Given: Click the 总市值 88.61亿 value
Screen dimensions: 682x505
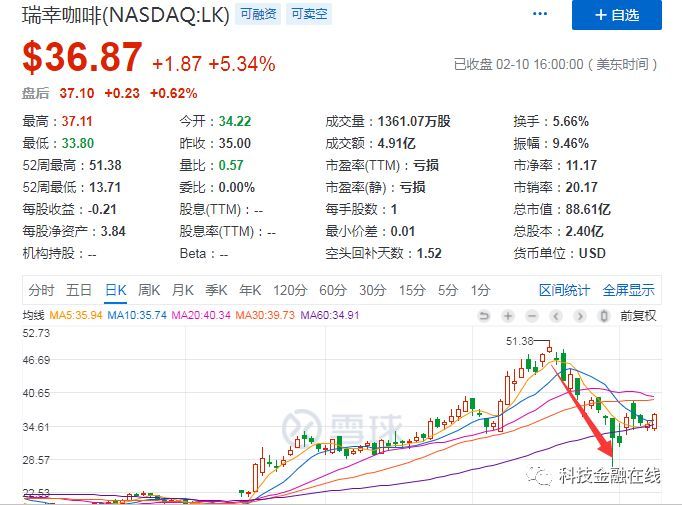Looking at the screenshot, I should (588, 209).
